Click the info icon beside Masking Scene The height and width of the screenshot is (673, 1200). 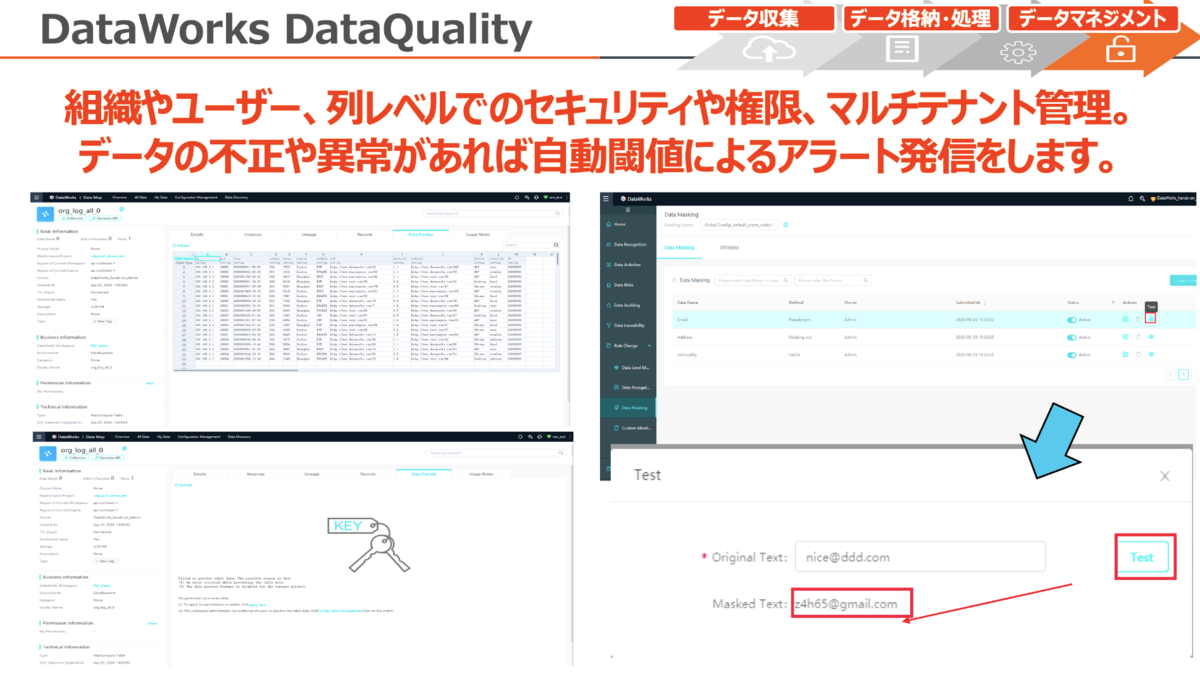pyautogui.click(x=786, y=225)
